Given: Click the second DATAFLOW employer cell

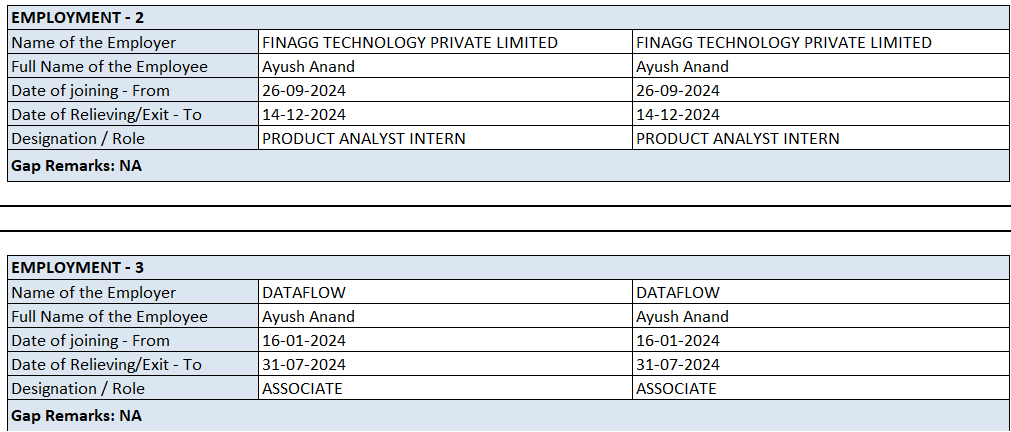Looking at the screenshot, I should point(678,292).
